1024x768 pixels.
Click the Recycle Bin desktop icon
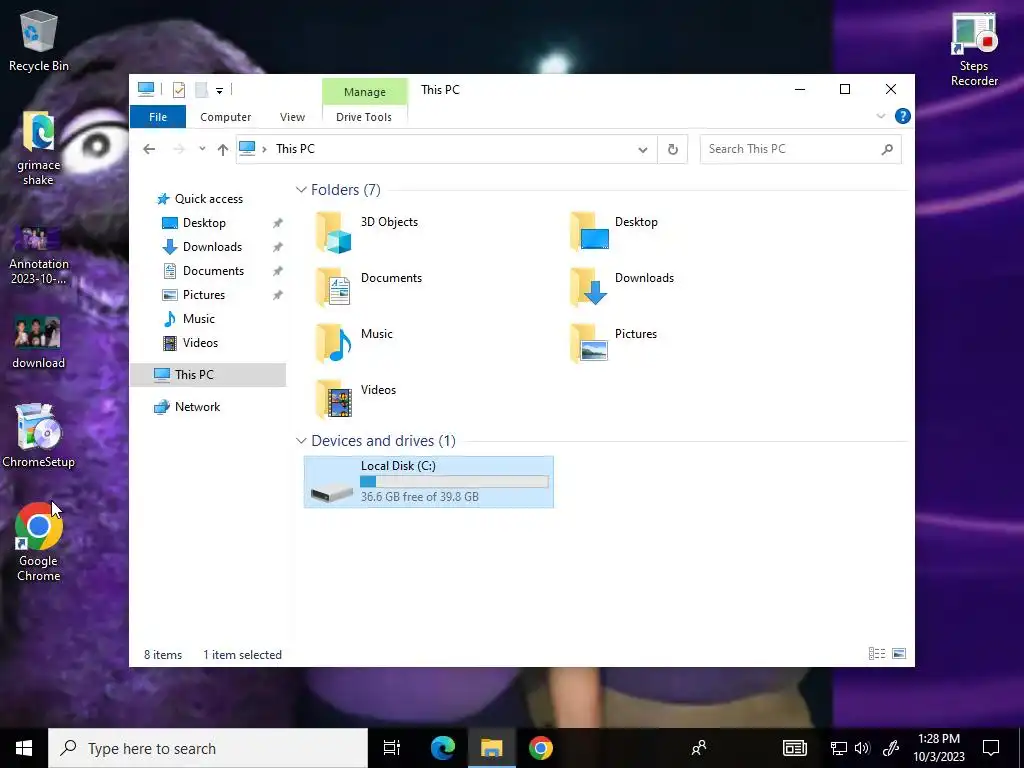coord(39,40)
